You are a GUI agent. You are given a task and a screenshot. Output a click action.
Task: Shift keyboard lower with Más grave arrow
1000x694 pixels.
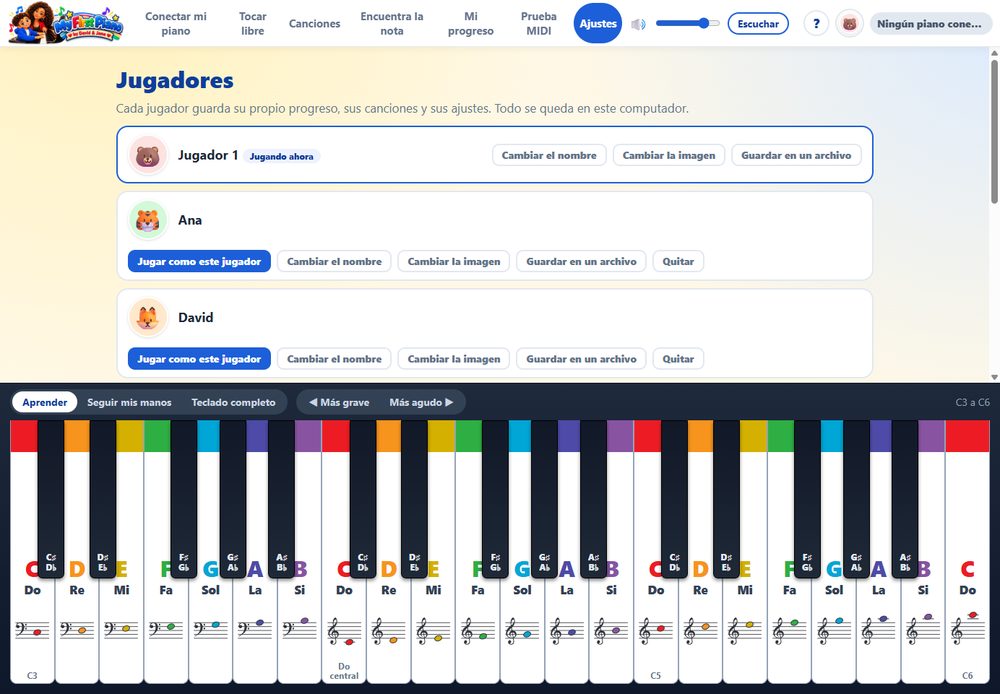[x=339, y=402]
